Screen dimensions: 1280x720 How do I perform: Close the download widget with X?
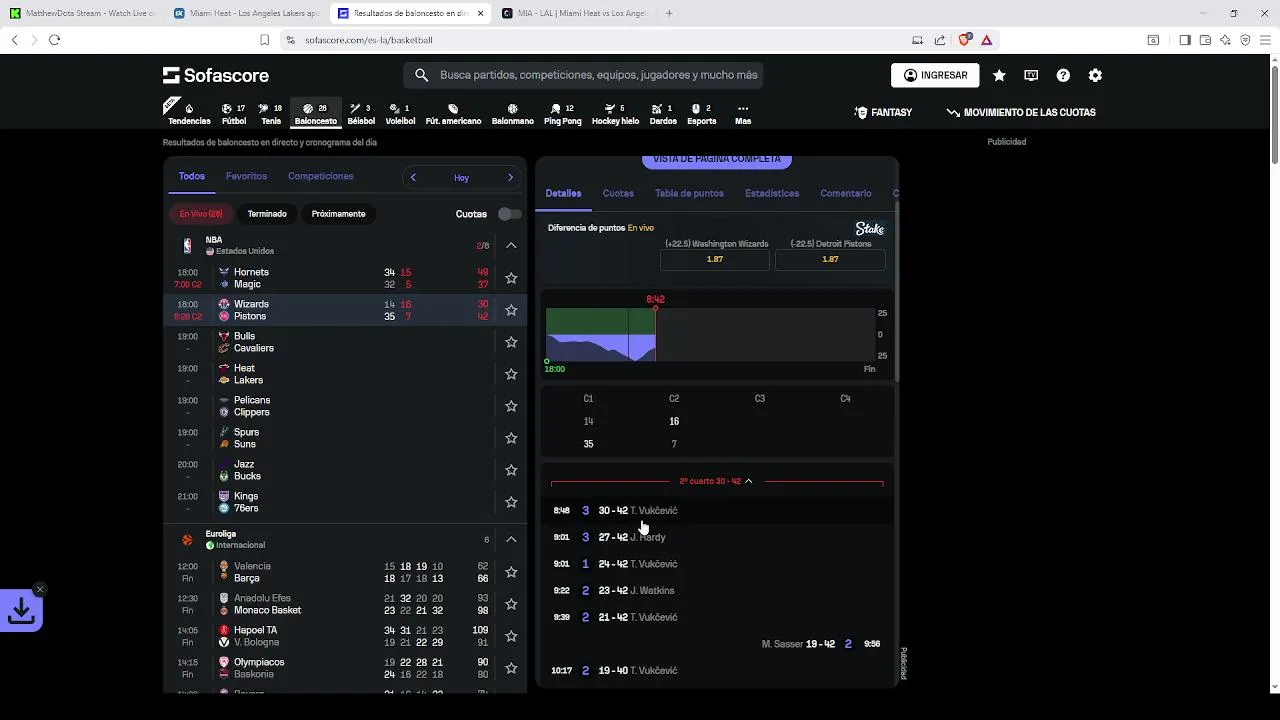[39, 589]
